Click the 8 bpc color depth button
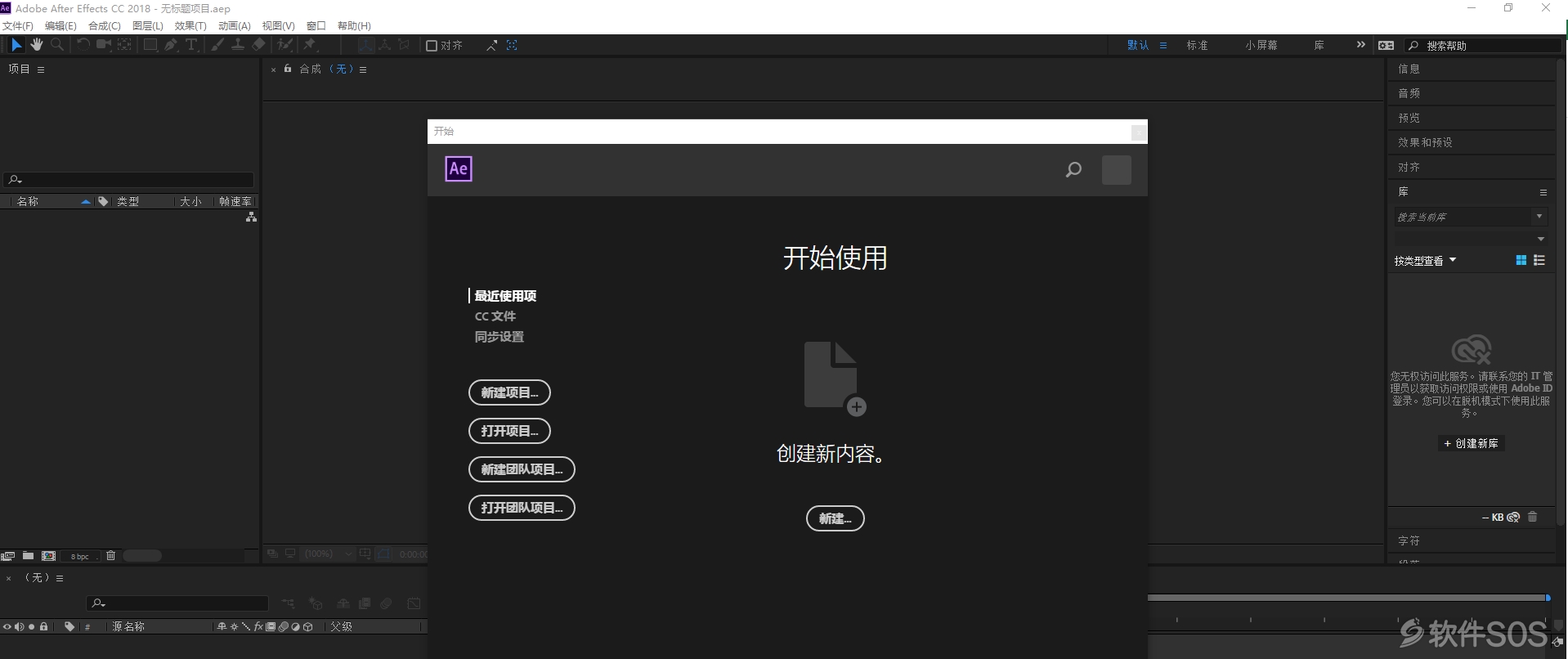The image size is (1568, 659). (80, 557)
